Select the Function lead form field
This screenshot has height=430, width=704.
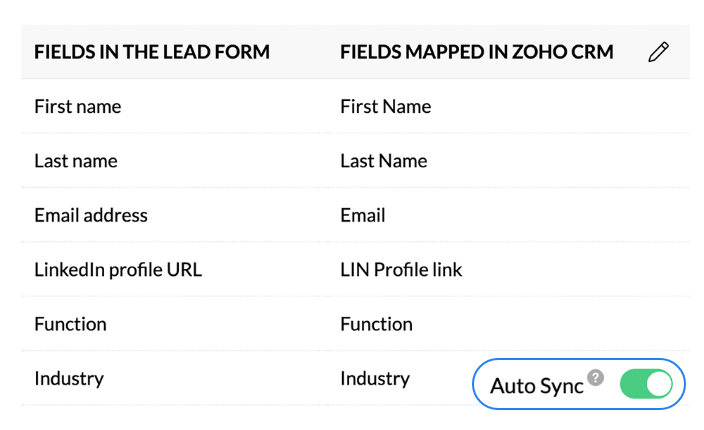[x=70, y=324]
